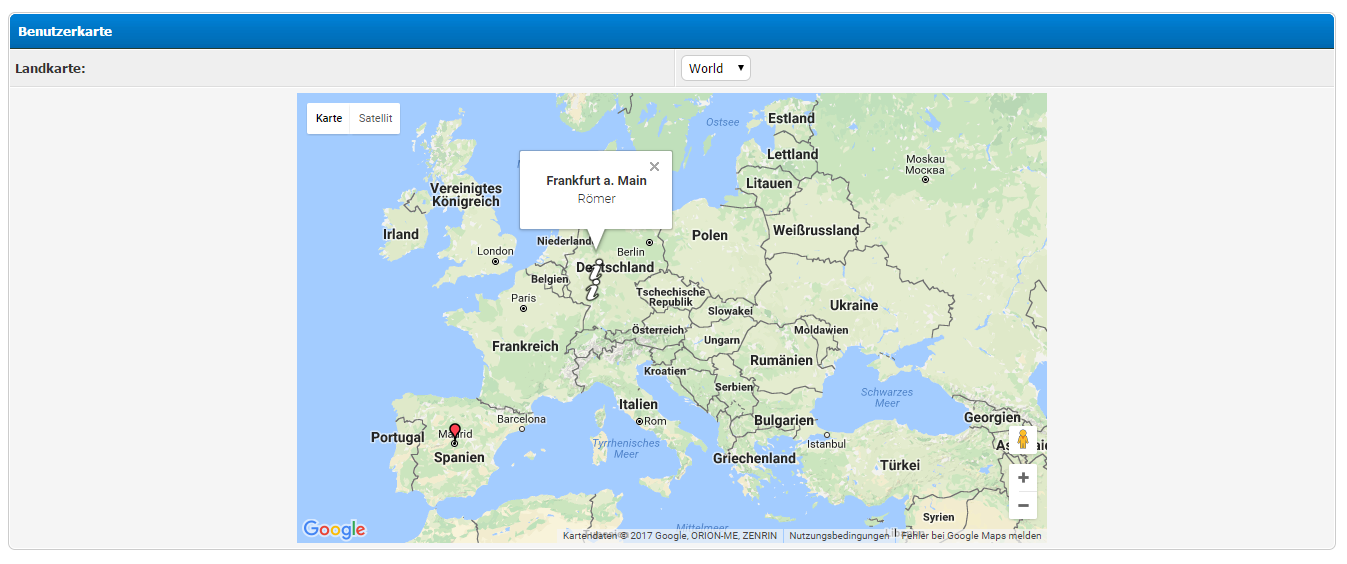1347x564 pixels.
Task: Click the Moskau city label
Action: coord(925,164)
